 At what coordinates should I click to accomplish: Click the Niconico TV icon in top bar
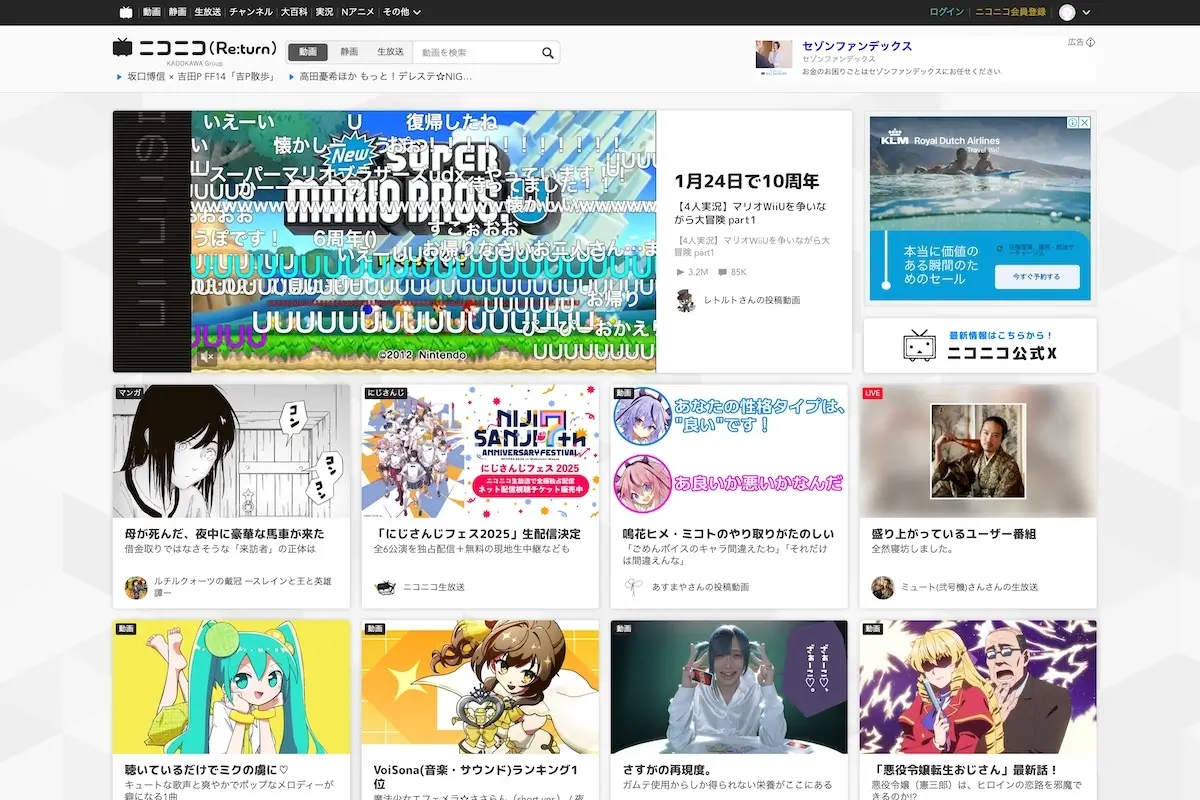(x=124, y=13)
